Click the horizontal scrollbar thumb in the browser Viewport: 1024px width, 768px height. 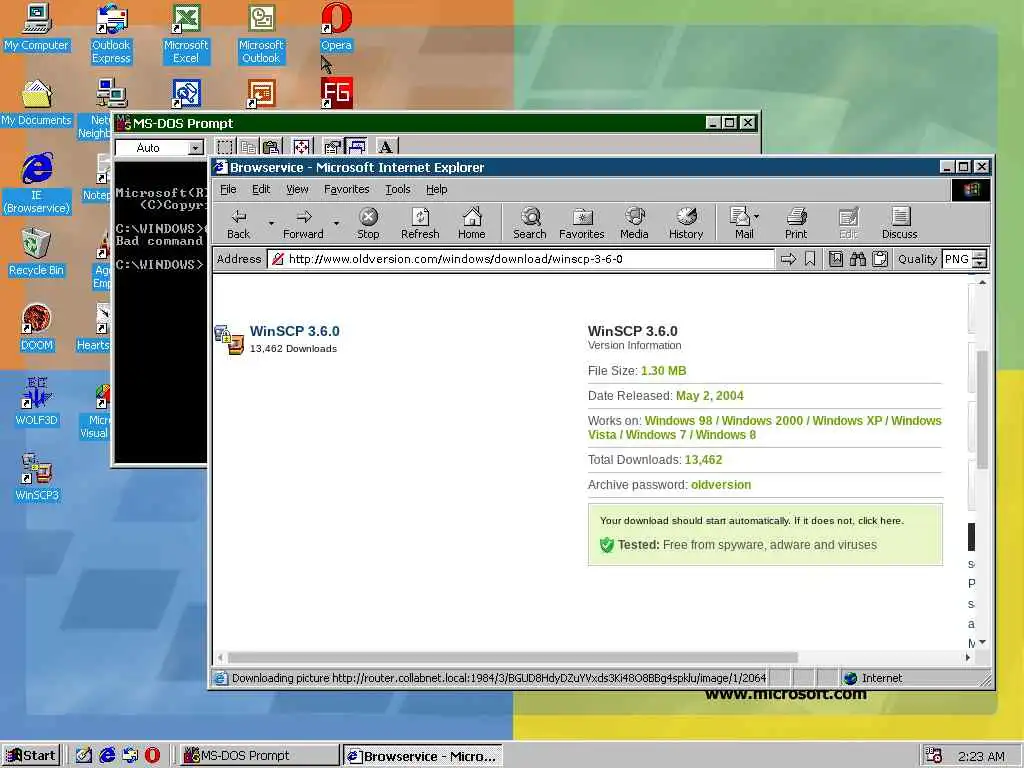coord(513,657)
